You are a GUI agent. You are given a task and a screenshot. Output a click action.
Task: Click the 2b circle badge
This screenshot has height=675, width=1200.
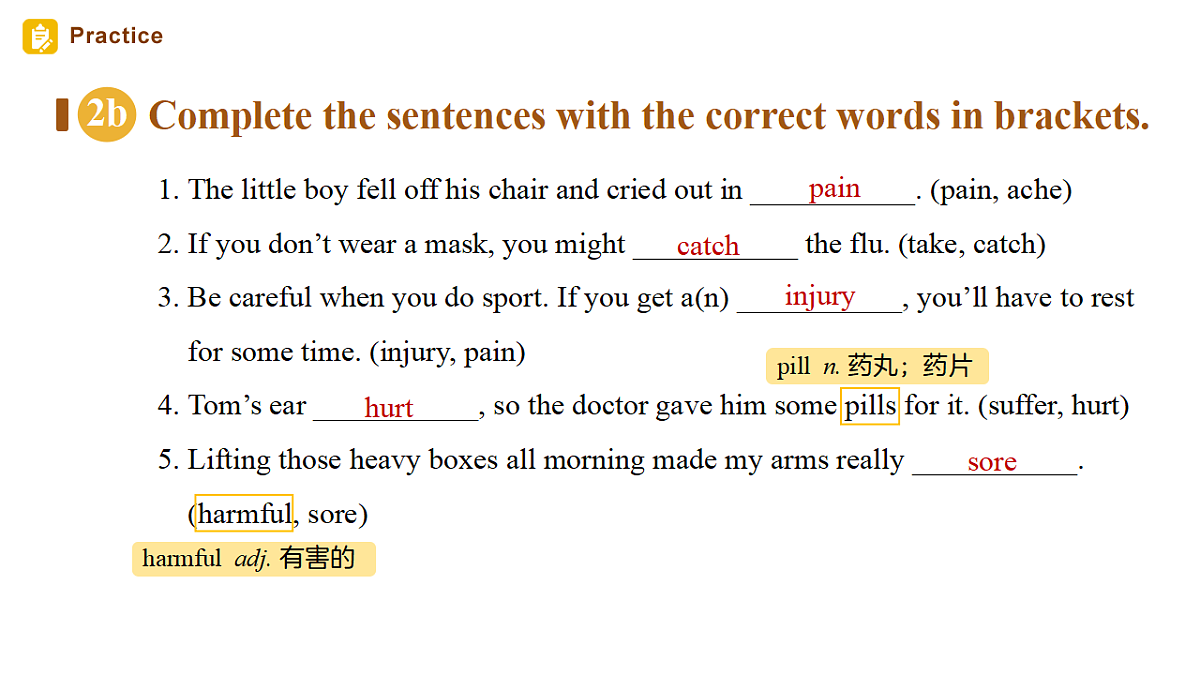coord(107,115)
